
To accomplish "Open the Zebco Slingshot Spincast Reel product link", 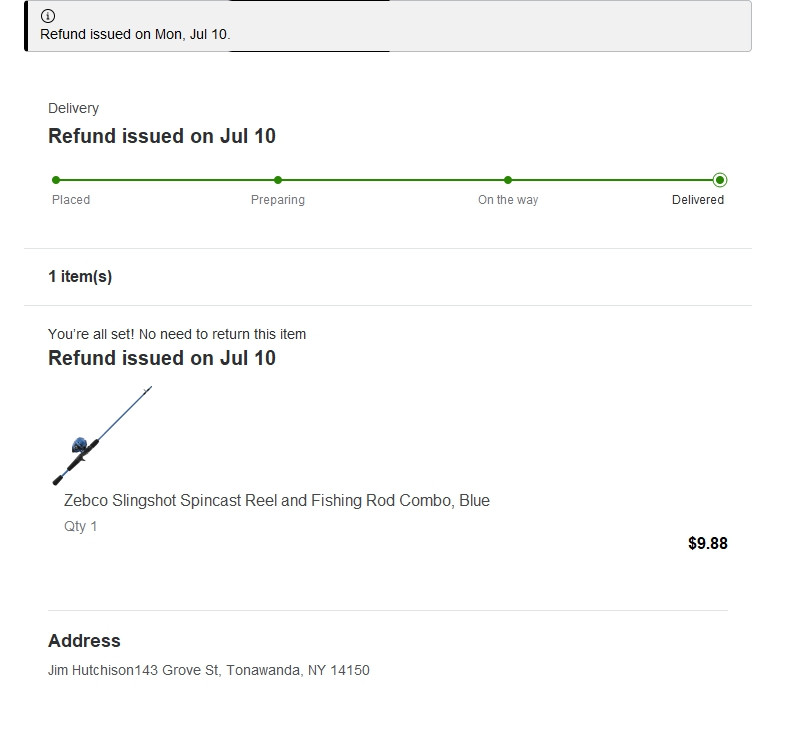I will pos(277,500).
